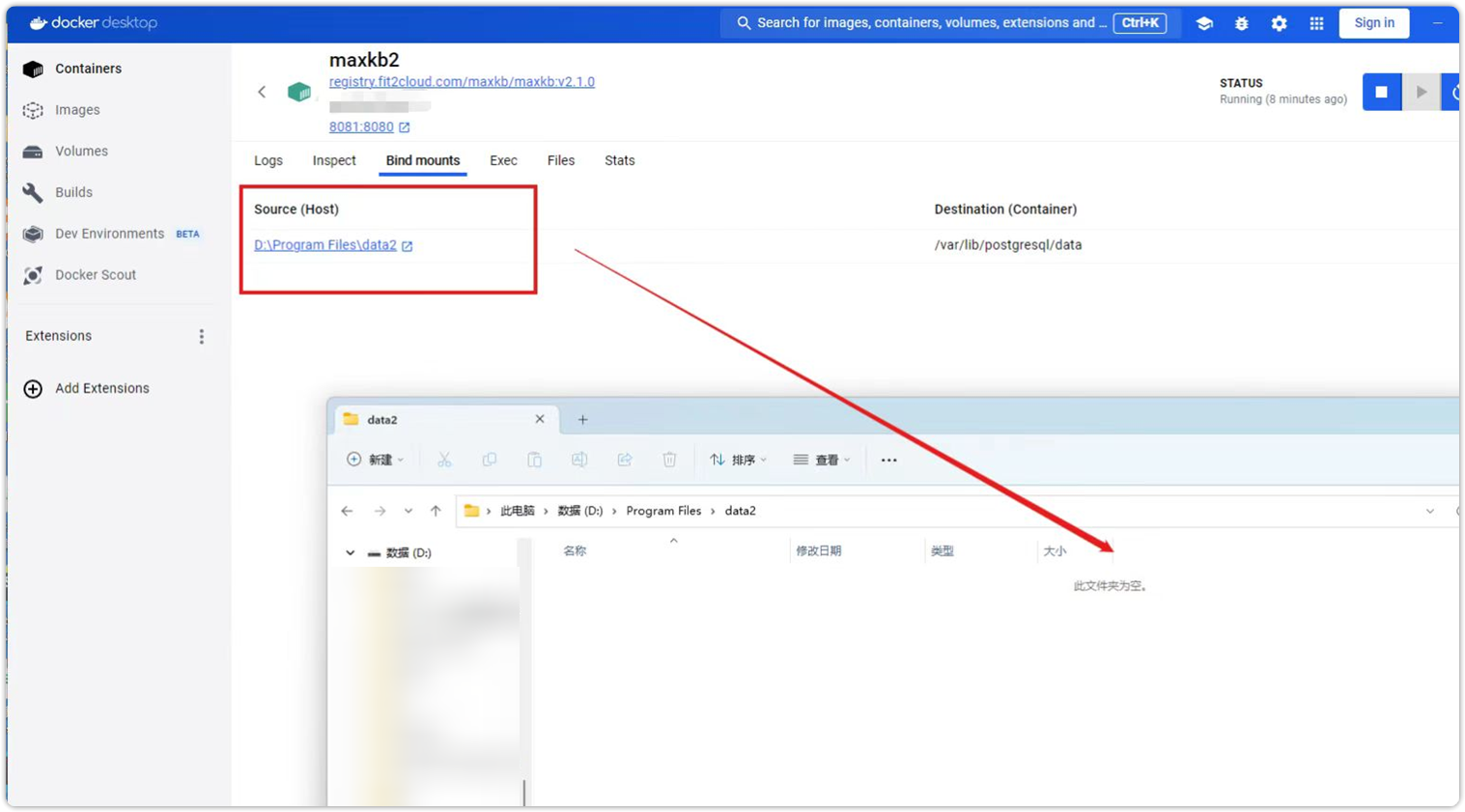This screenshot has width=1465, height=812.
Task: Switch to the Logs tab
Action: 268,160
